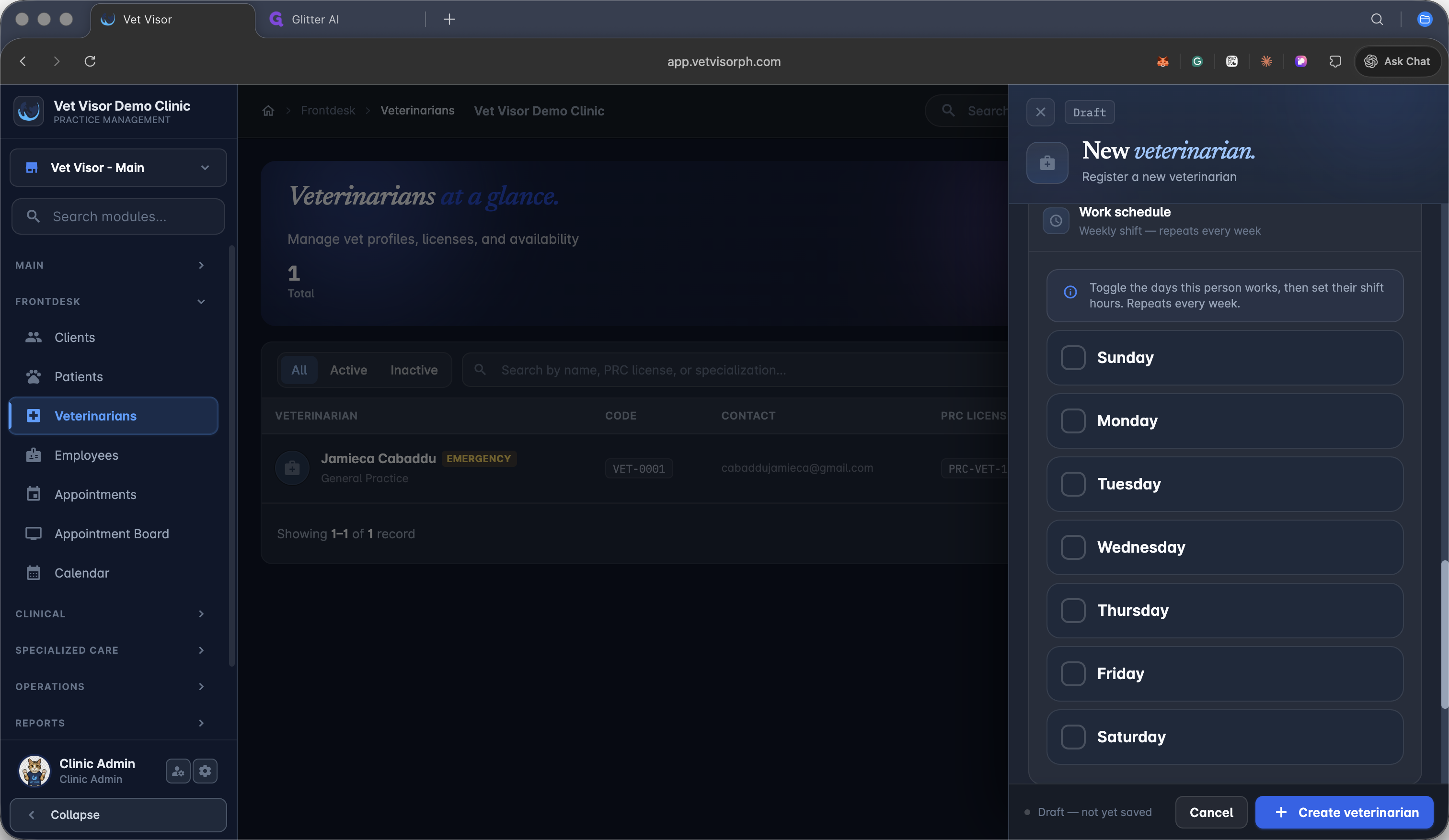The height and width of the screenshot is (840, 1449).
Task: Click the Clients people icon
Action: click(x=34, y=337)
